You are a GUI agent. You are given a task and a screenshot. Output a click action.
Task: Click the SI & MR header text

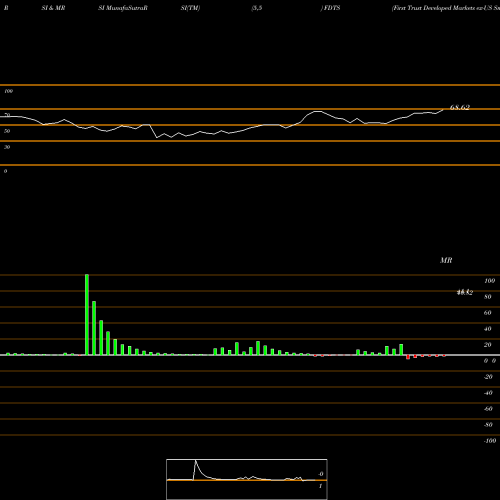pos(53,8)
